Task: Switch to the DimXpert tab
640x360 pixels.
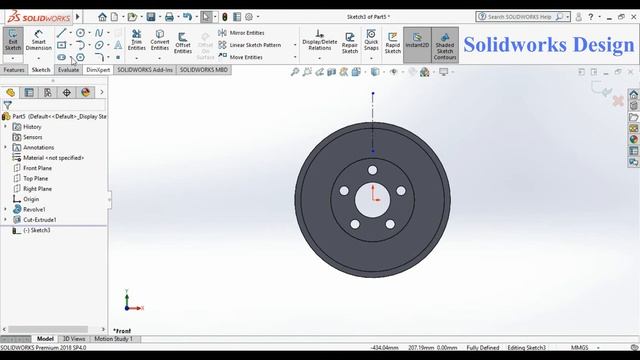Action: (98, 70)
